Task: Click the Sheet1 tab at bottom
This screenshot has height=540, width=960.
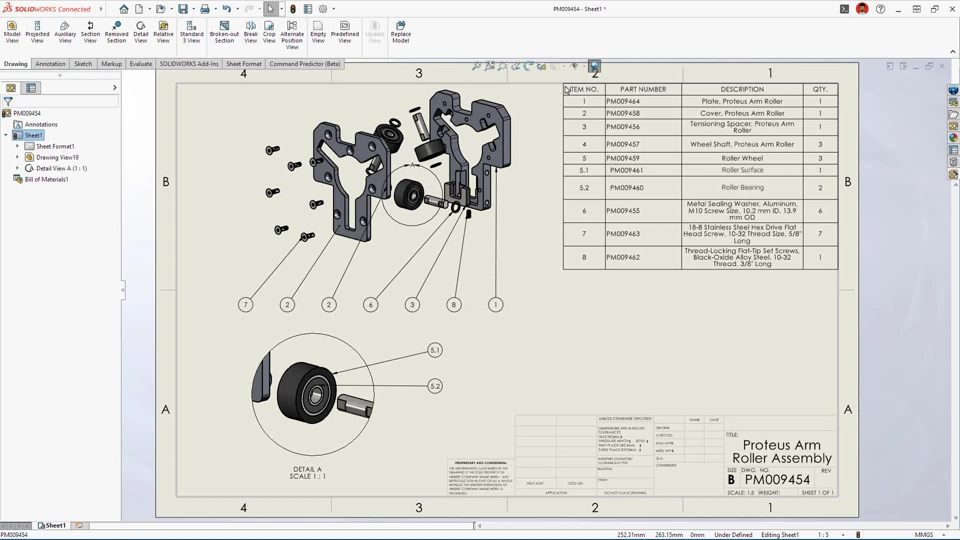Action: [x=53, y=525]
